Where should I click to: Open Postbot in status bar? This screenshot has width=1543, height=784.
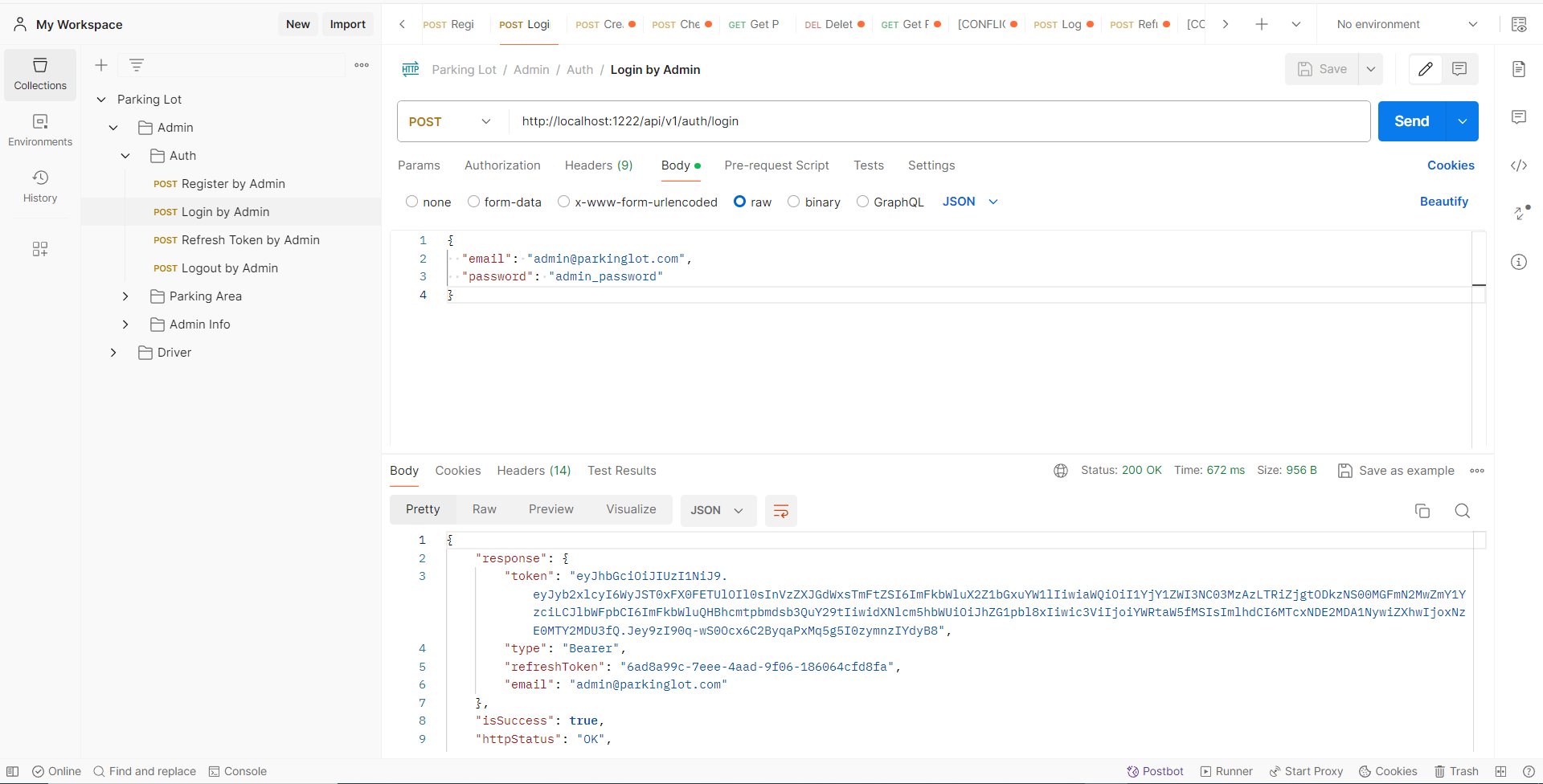coord(1155,771)
